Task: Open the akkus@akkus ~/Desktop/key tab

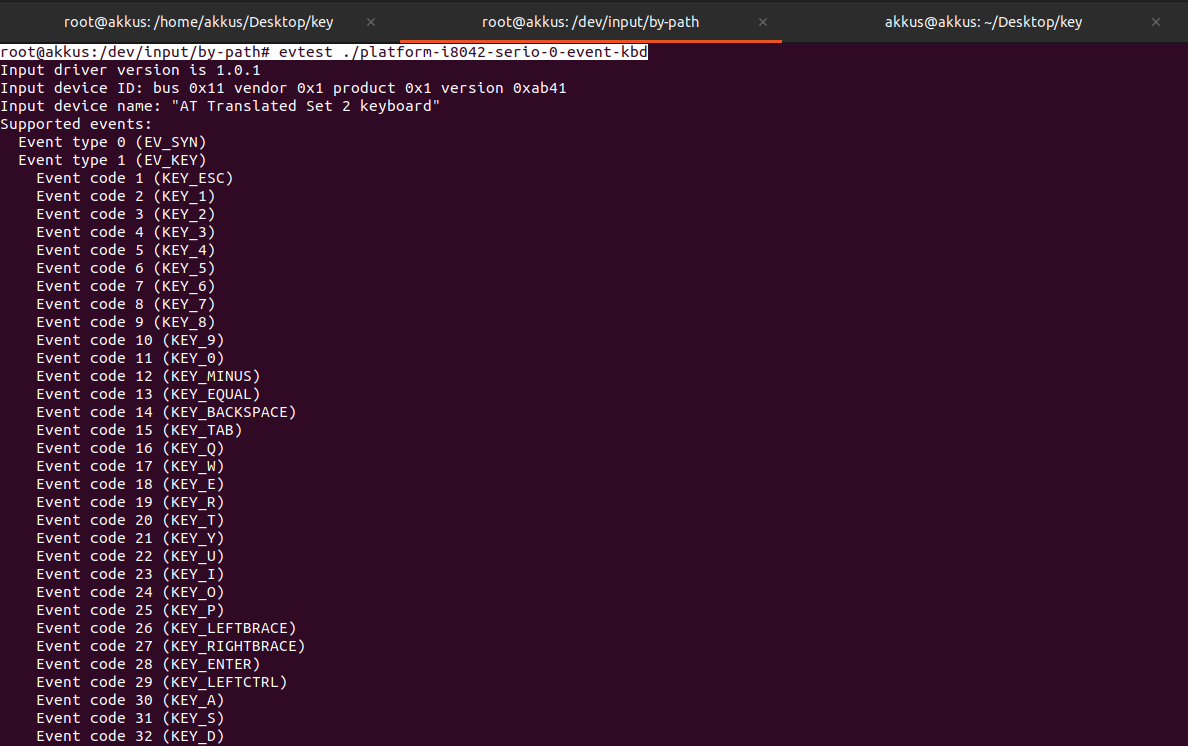Action: (983, 21)
